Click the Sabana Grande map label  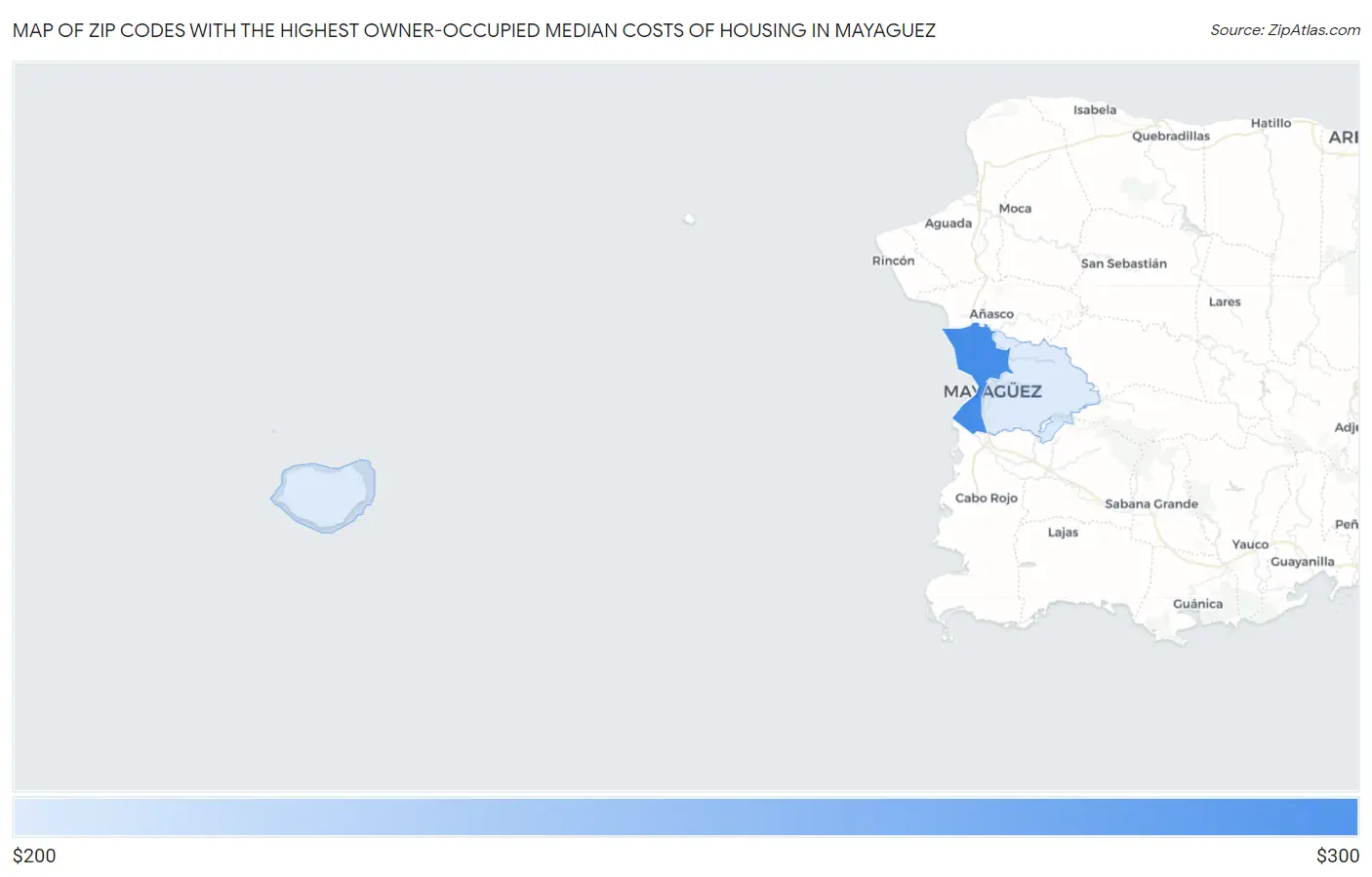click(x=1151, y=504)
